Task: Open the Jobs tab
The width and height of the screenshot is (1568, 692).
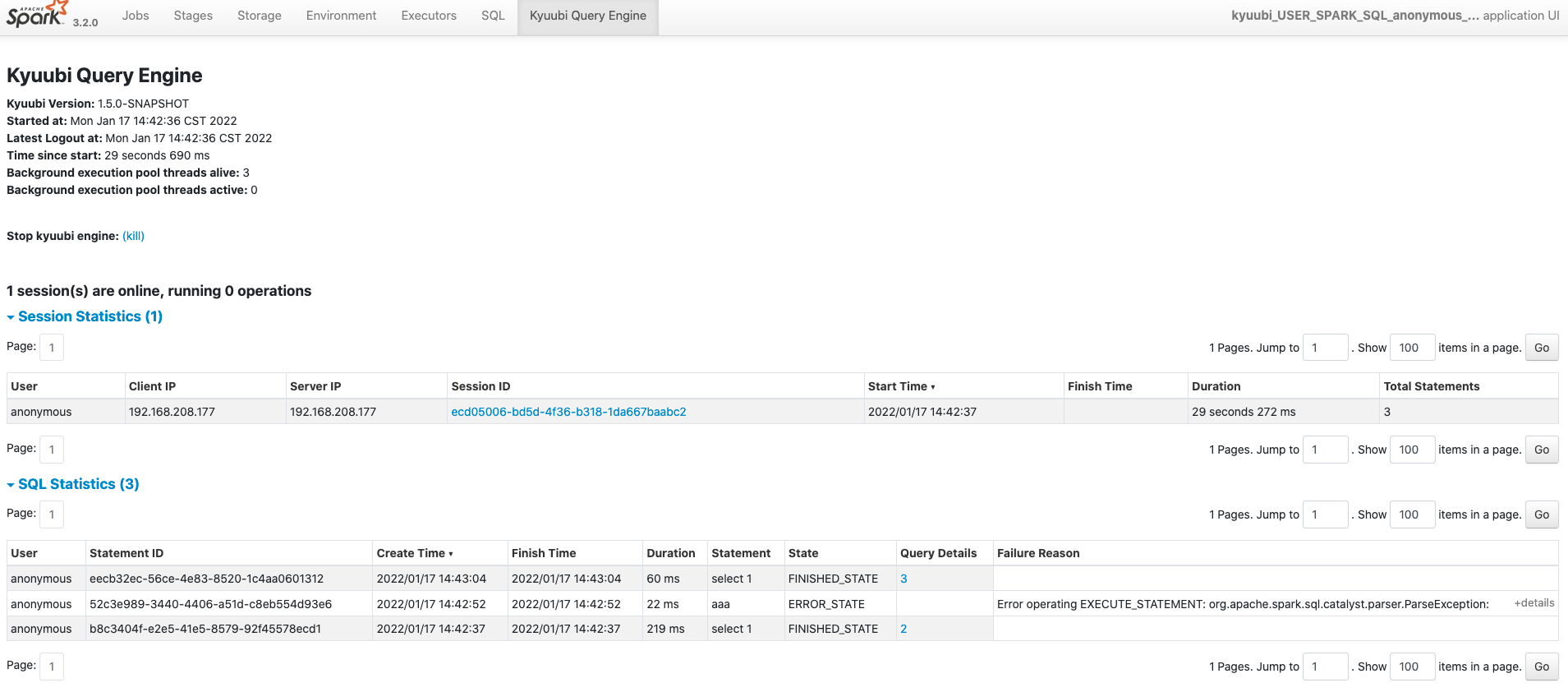Action: tap(136, 16)
